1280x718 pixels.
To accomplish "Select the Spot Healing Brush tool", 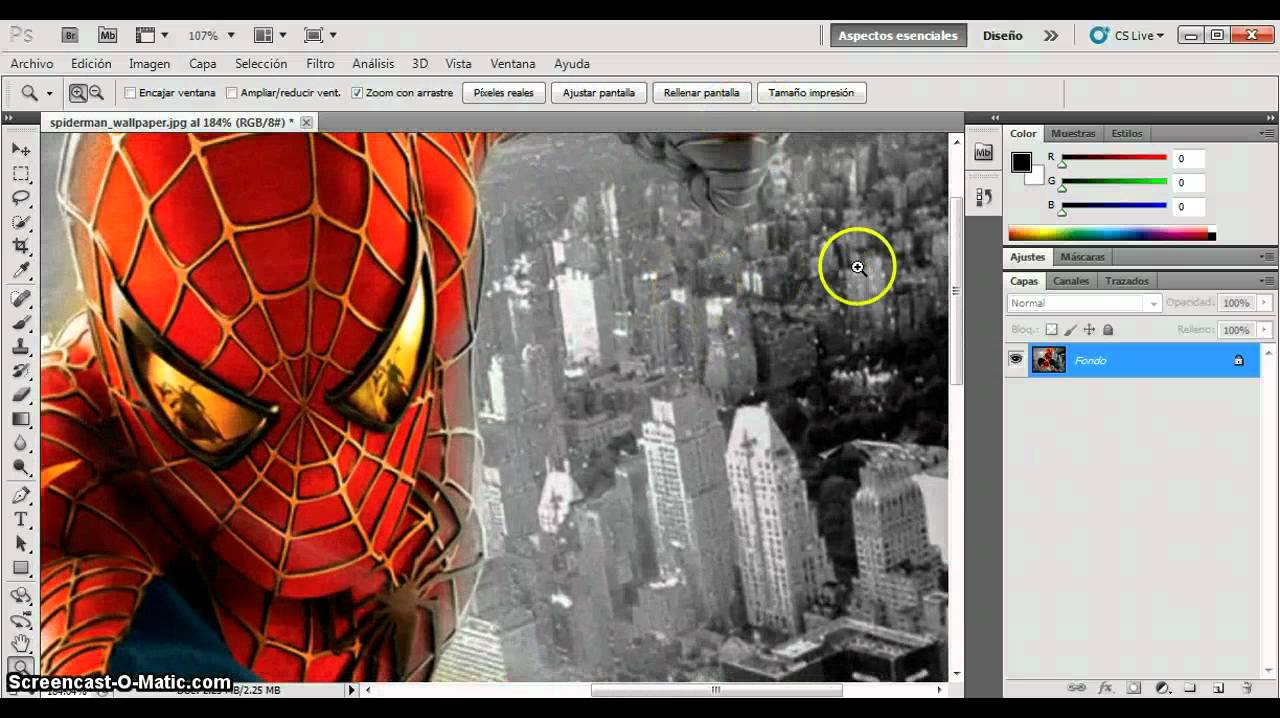I will pos(21,299).
